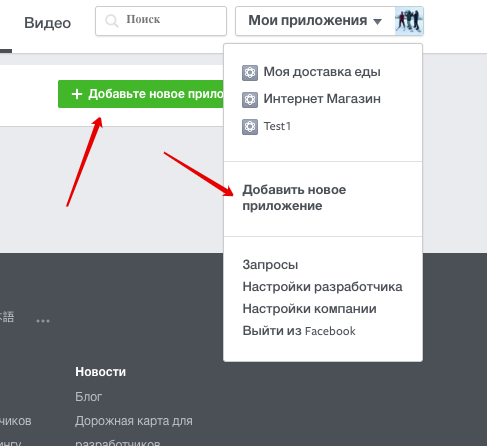Click green Добавьте новое приложение button

141,94
